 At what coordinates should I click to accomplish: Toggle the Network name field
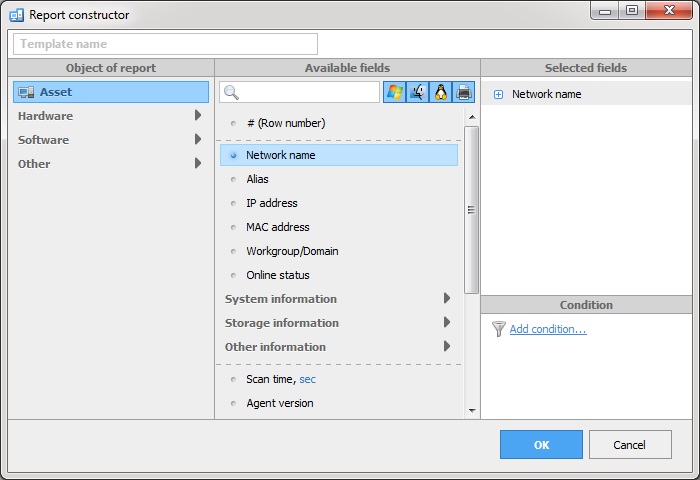coord(339,155)
